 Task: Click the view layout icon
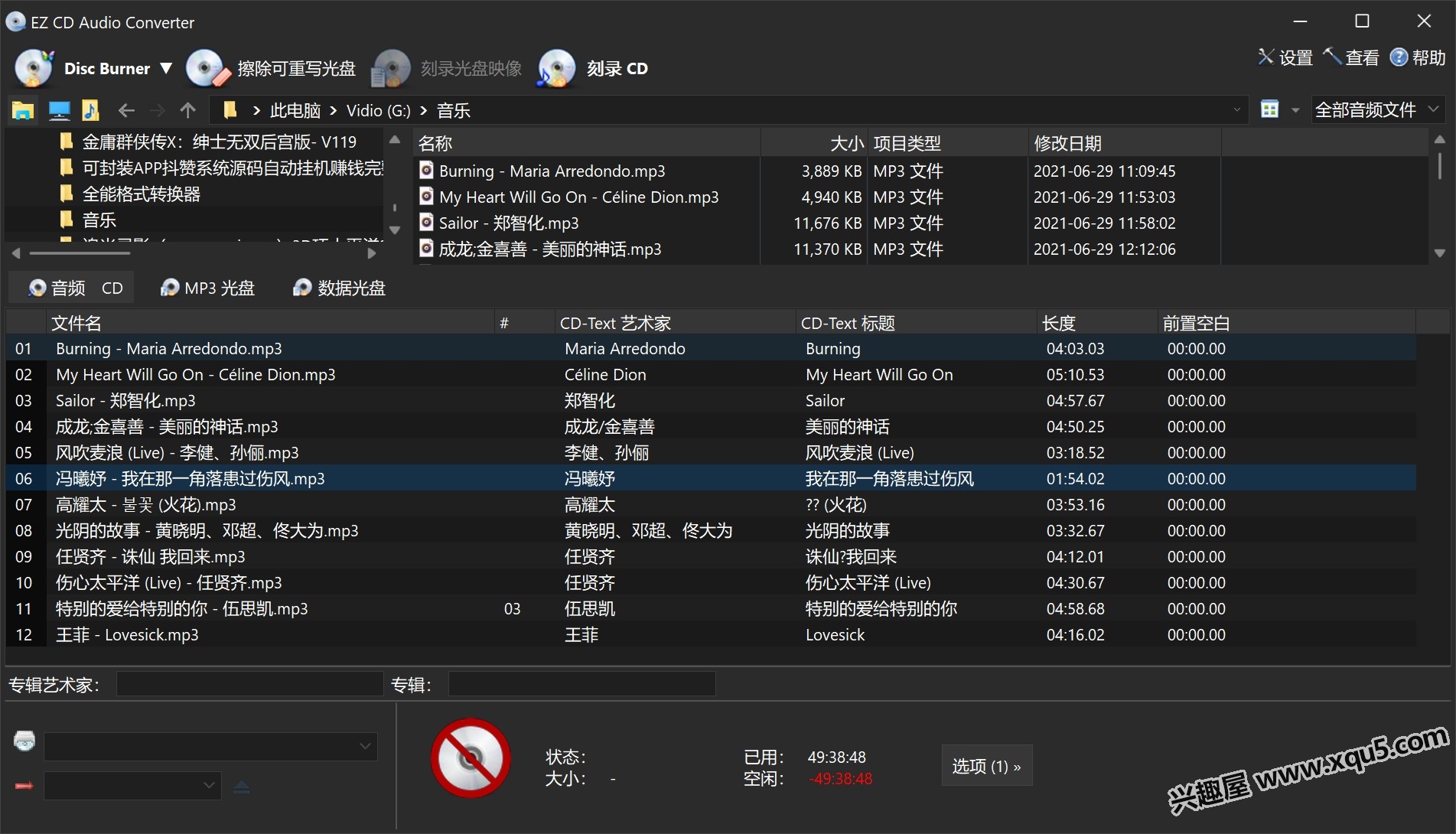pos(1269,109)
